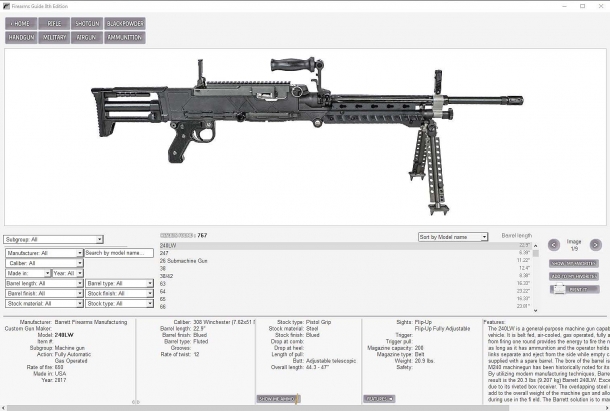The image size is (610, 411).
Task: Select model 64 in the list
Action: point(345,291)
